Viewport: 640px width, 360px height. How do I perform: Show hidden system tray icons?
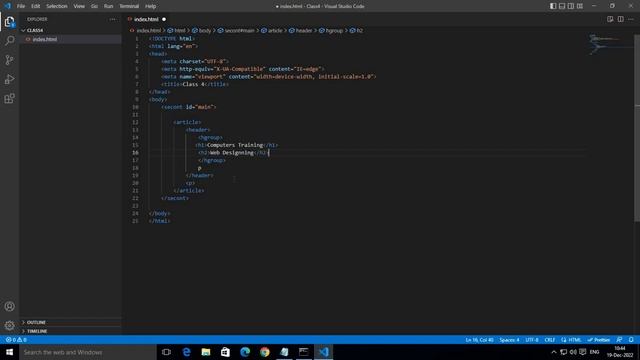[554, 352]
